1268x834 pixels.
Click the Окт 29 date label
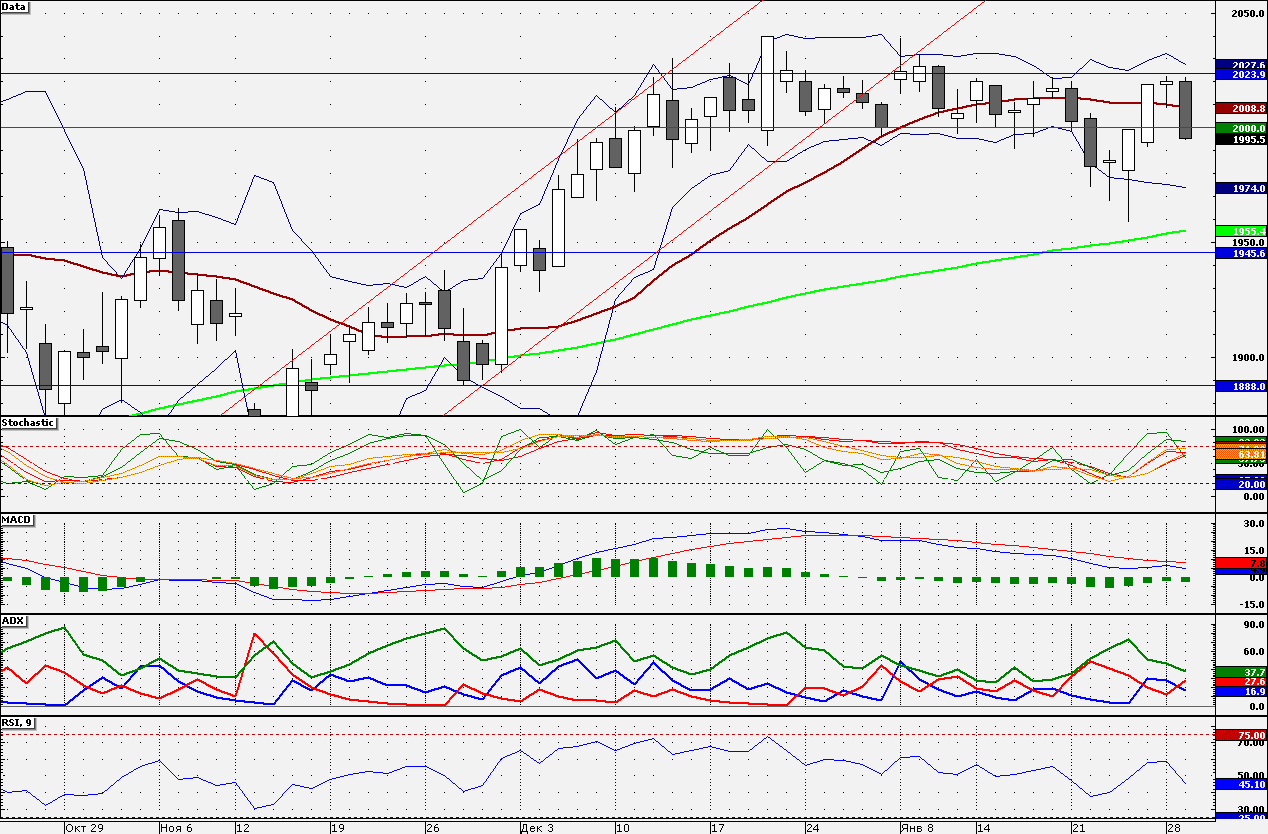pos(84,828)
